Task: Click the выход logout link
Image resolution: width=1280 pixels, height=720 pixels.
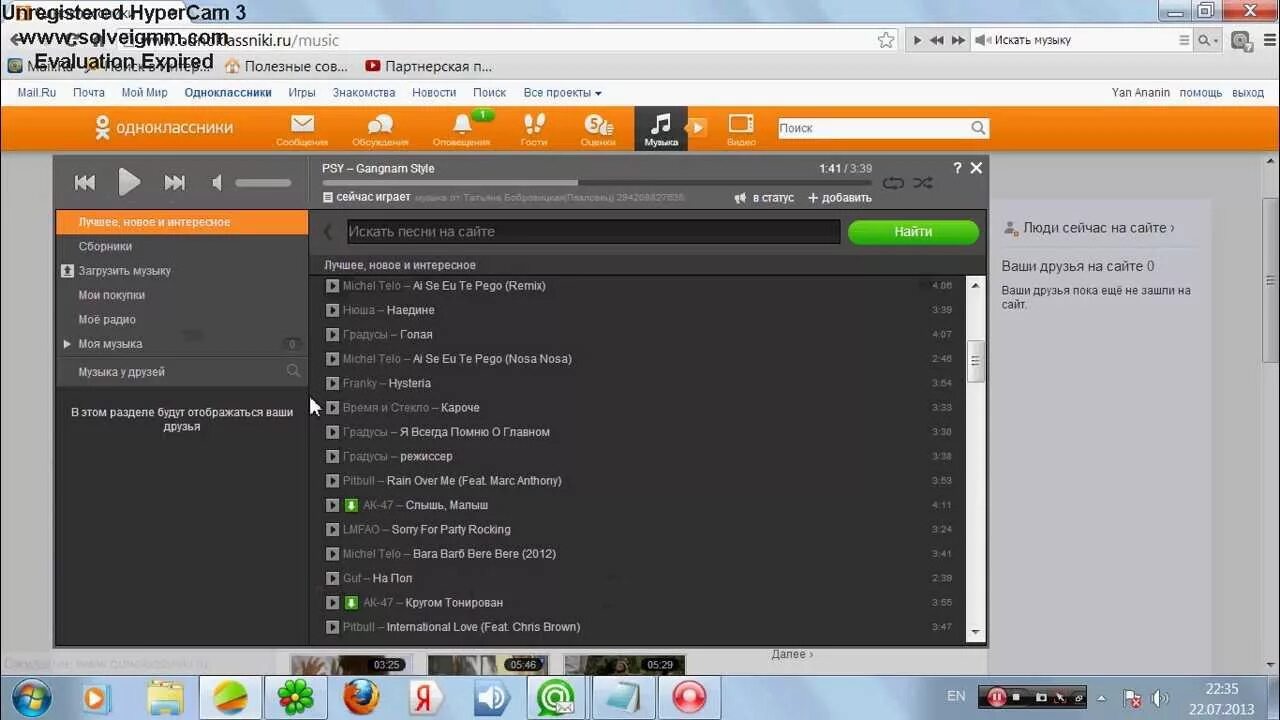Action: 1248,92
